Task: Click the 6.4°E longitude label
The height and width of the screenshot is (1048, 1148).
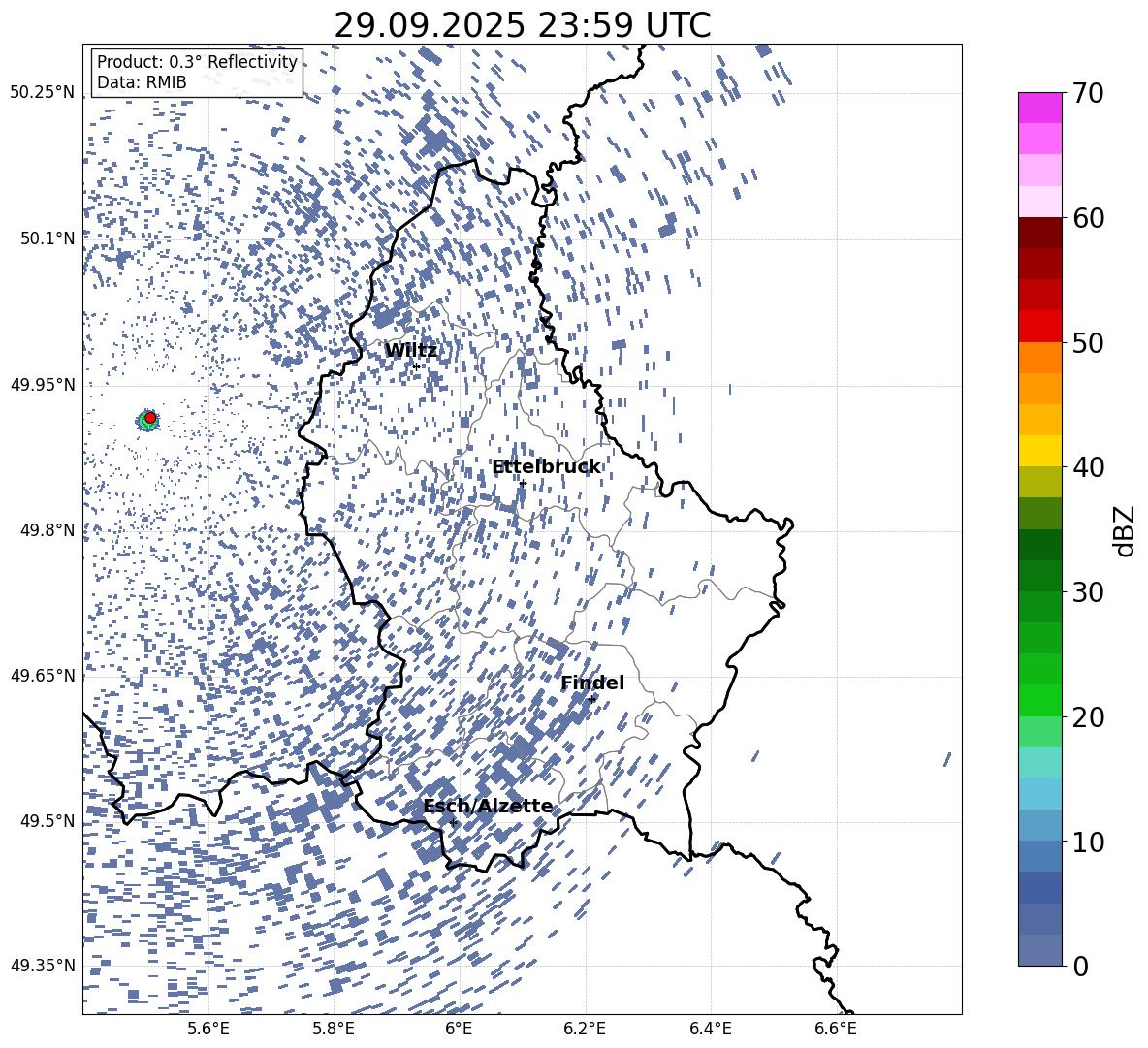Action: pos(711,1029)
